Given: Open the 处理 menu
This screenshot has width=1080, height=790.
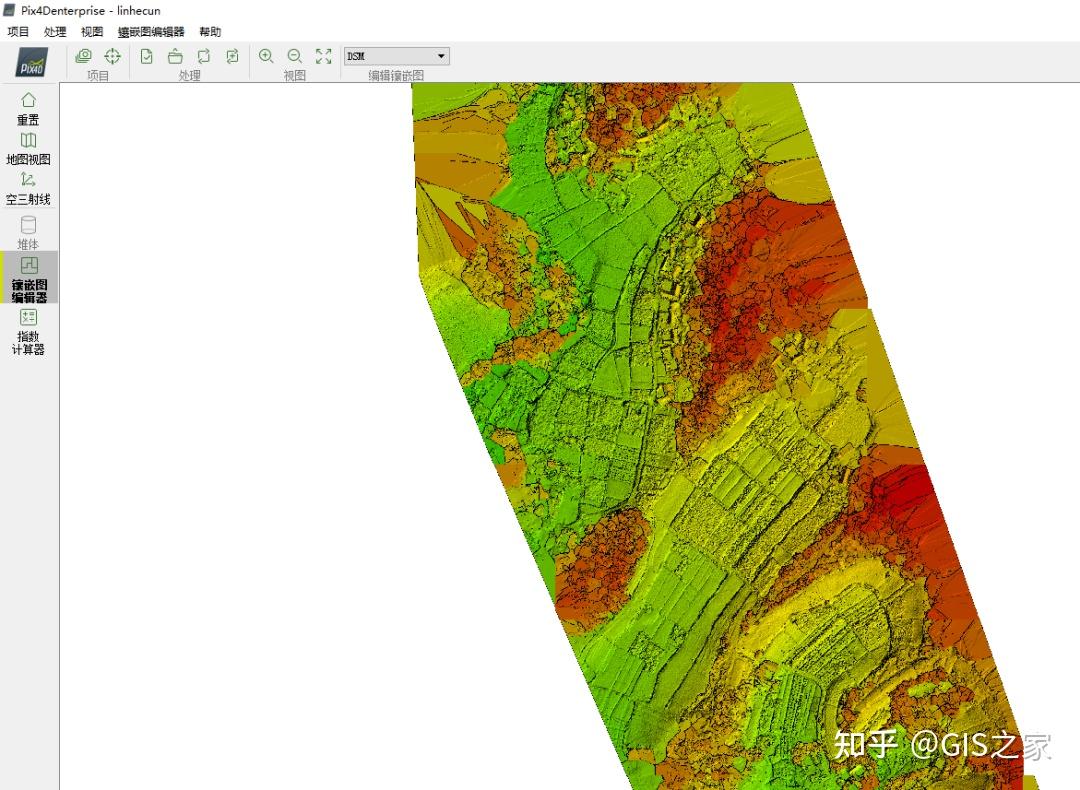Looking at the screenshot, I should pyautogui.click(x=55, y=32).
